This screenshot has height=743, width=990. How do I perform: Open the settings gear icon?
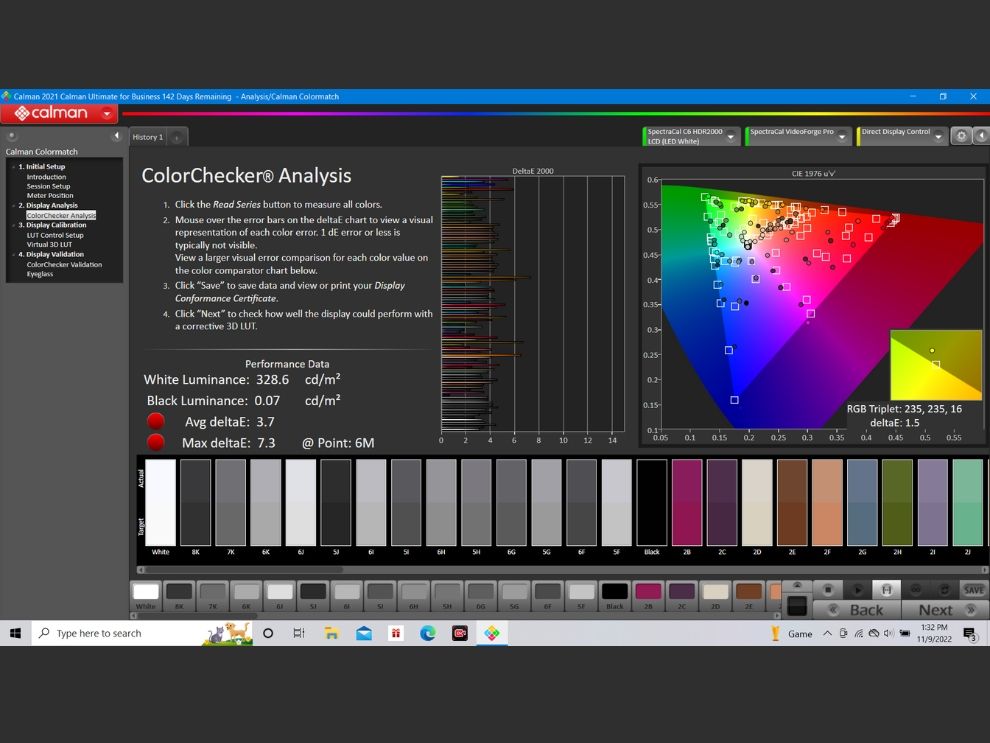pyautogui.click(x=961, y=136)
